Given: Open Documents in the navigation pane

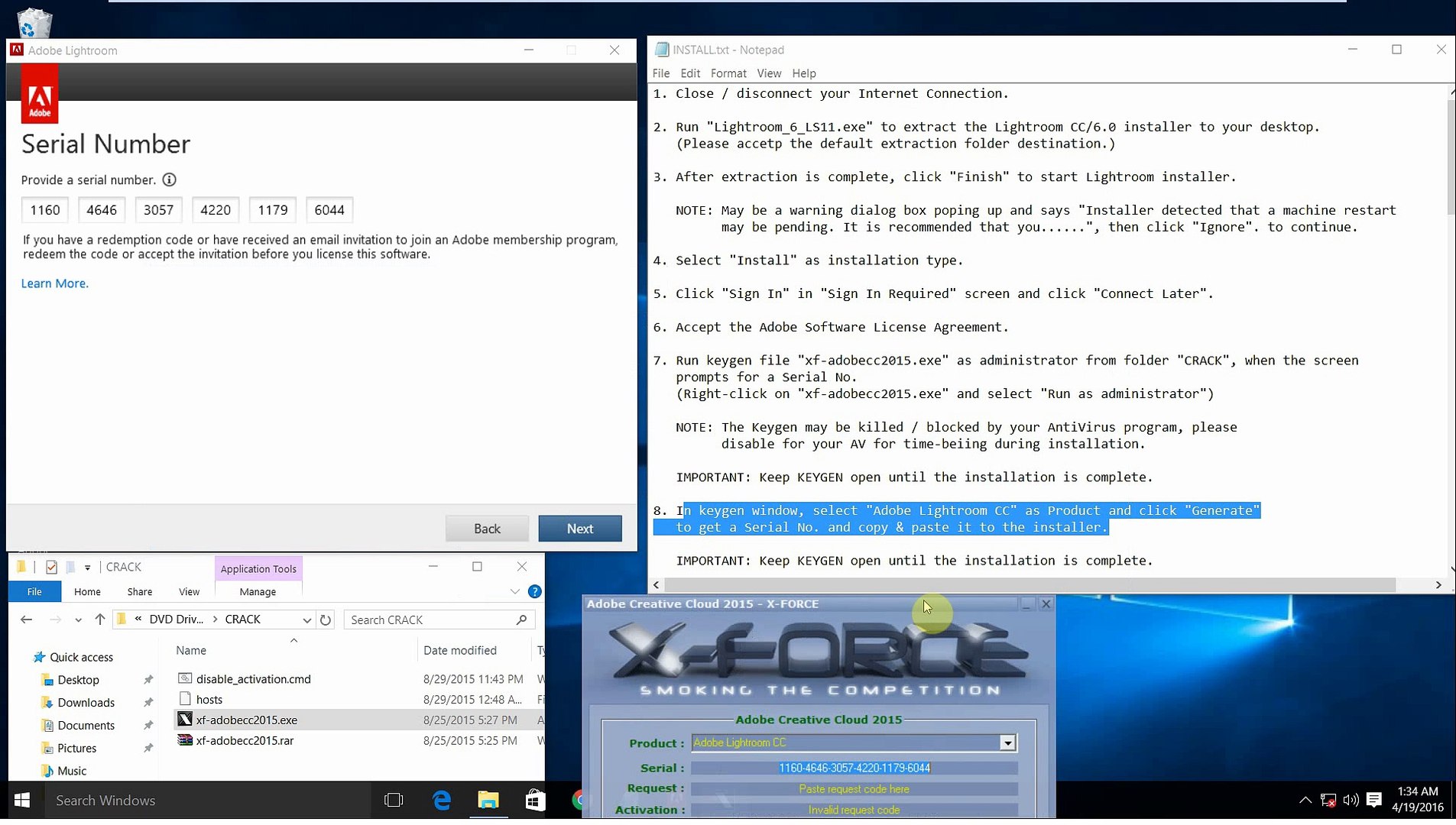Looking at the screenshot, I should [x=86, y=726].
